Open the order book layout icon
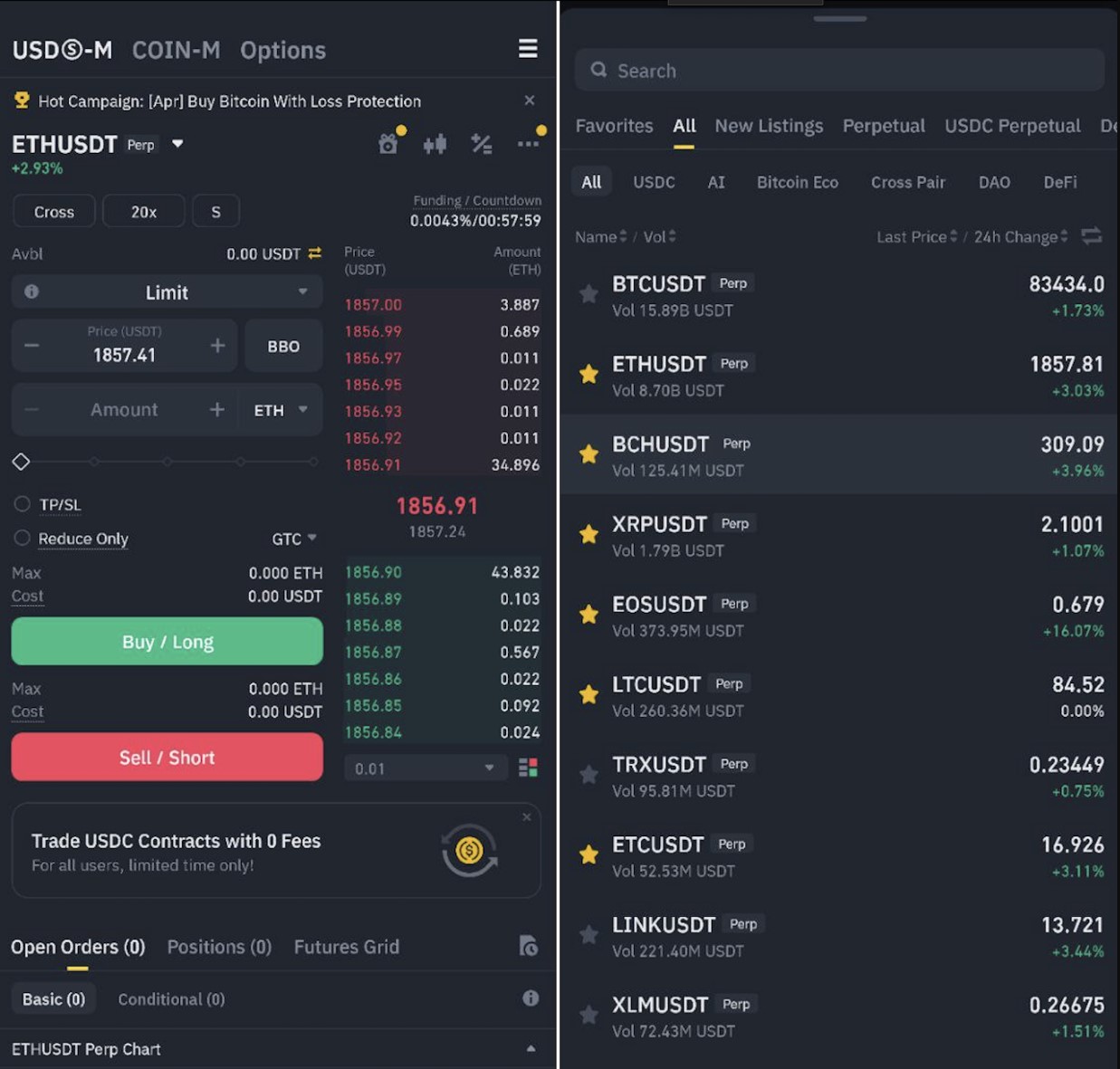Image resolution: width=1120 pixels, height=1069 pixels. [528, 768]
